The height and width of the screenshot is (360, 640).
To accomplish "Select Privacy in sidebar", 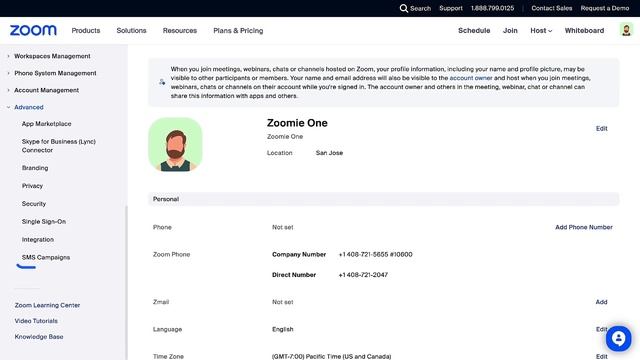I will pos(32,186).
